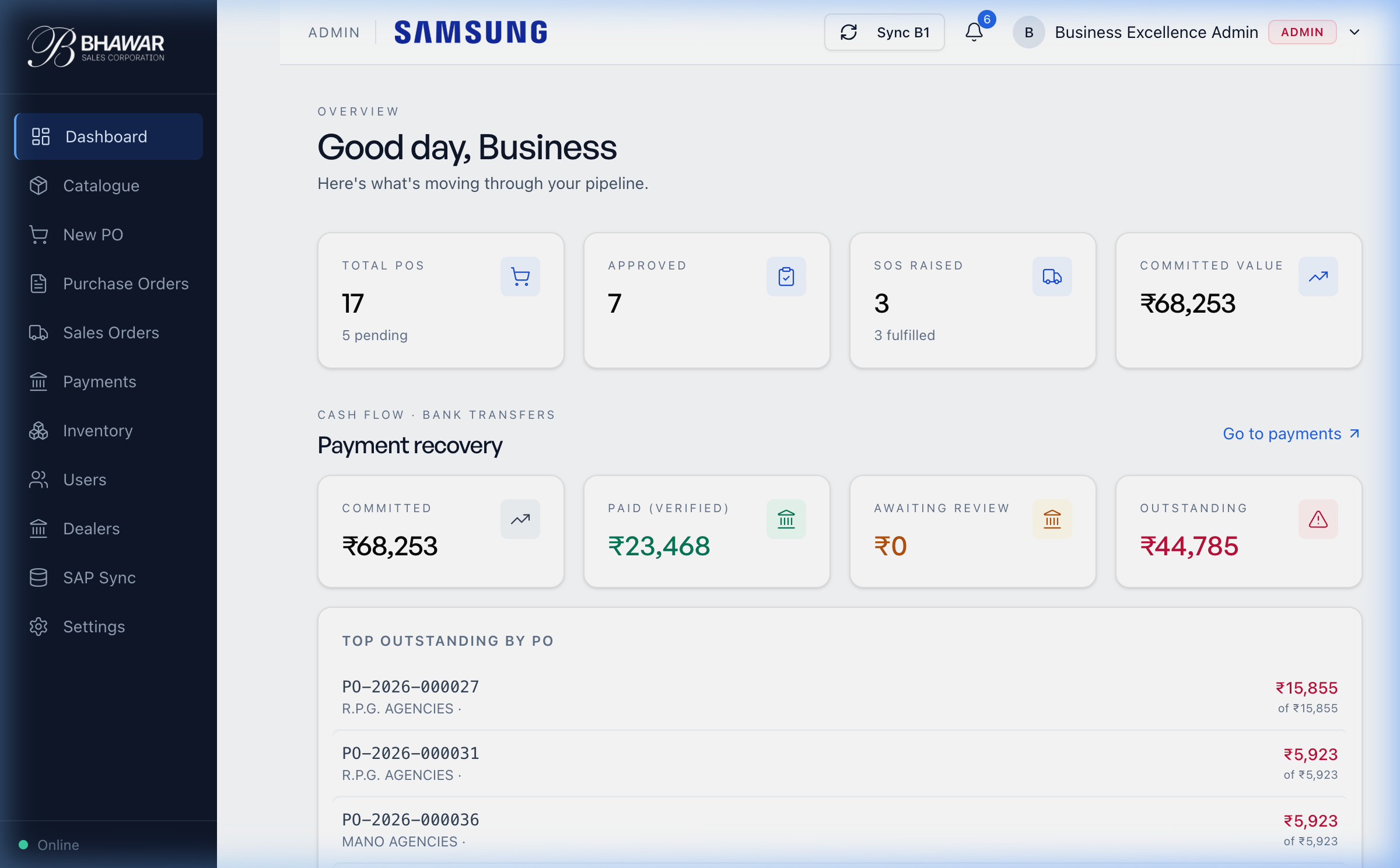The image size is (1400, 868).
Task: Go to Purchase Orders in sidebar
Action: 108,283
